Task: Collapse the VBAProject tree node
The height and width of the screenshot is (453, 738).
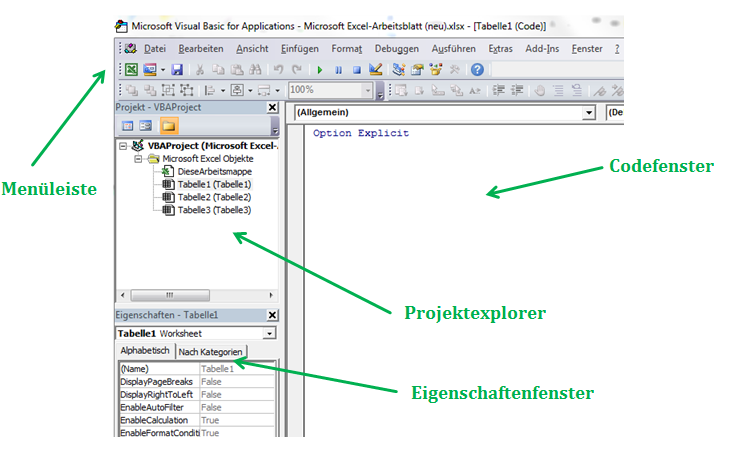Action: [123, 146]
